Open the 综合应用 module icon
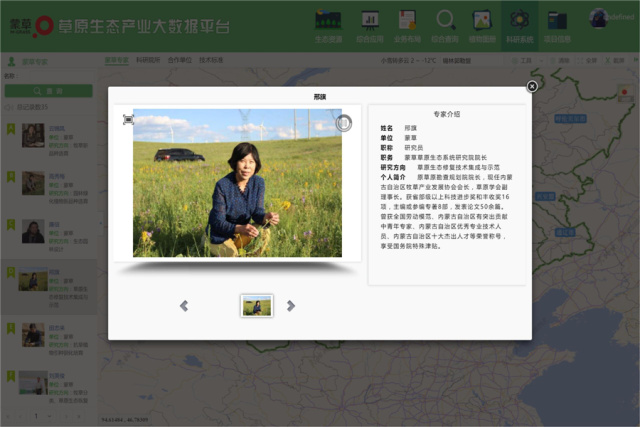The height and width of the screenshot is (427, 640). click(x=369, y=21)
